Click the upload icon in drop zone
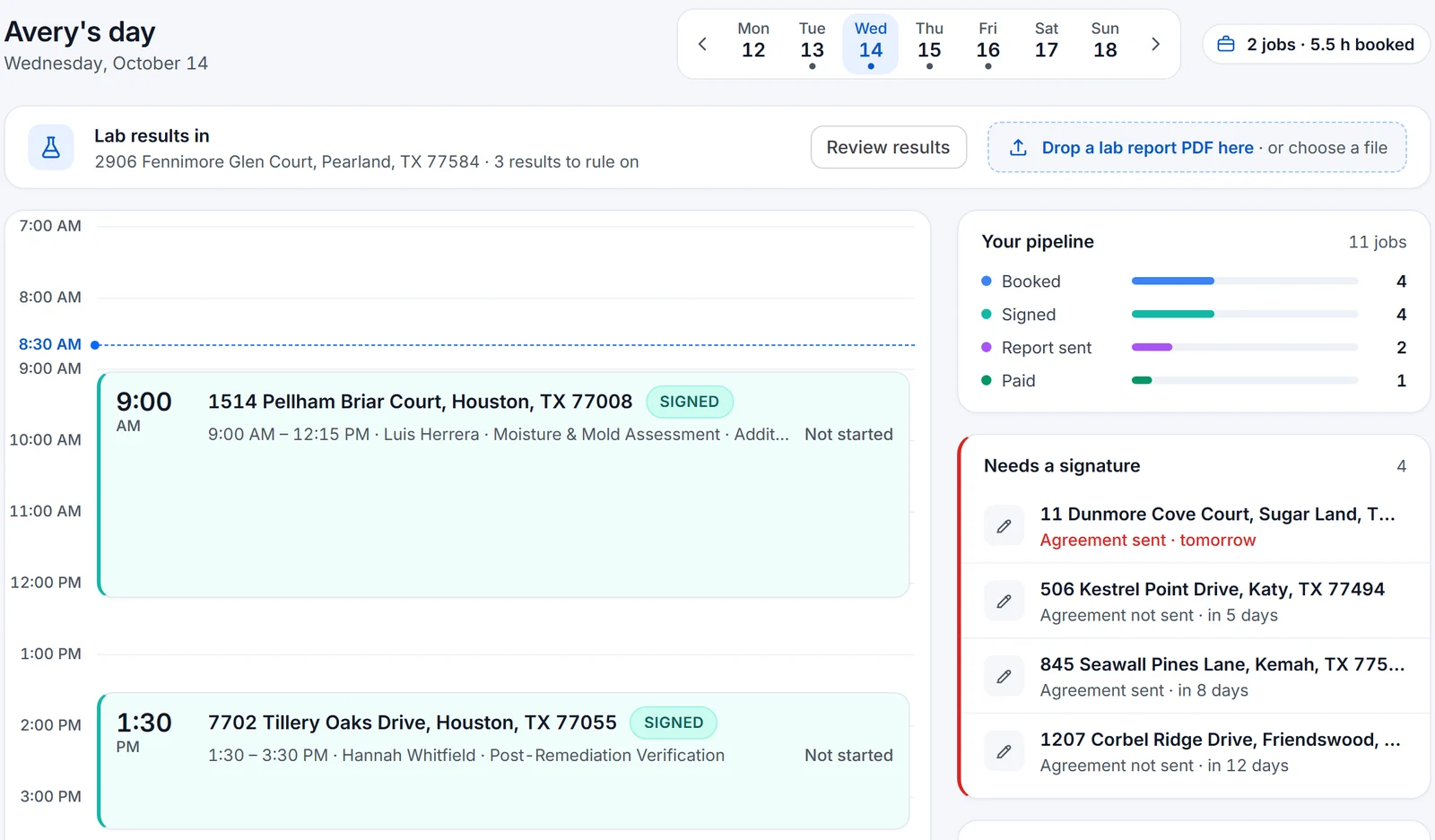This screenshot has width=1435, height=840. pyautogui.click(x=1018, y=148)
